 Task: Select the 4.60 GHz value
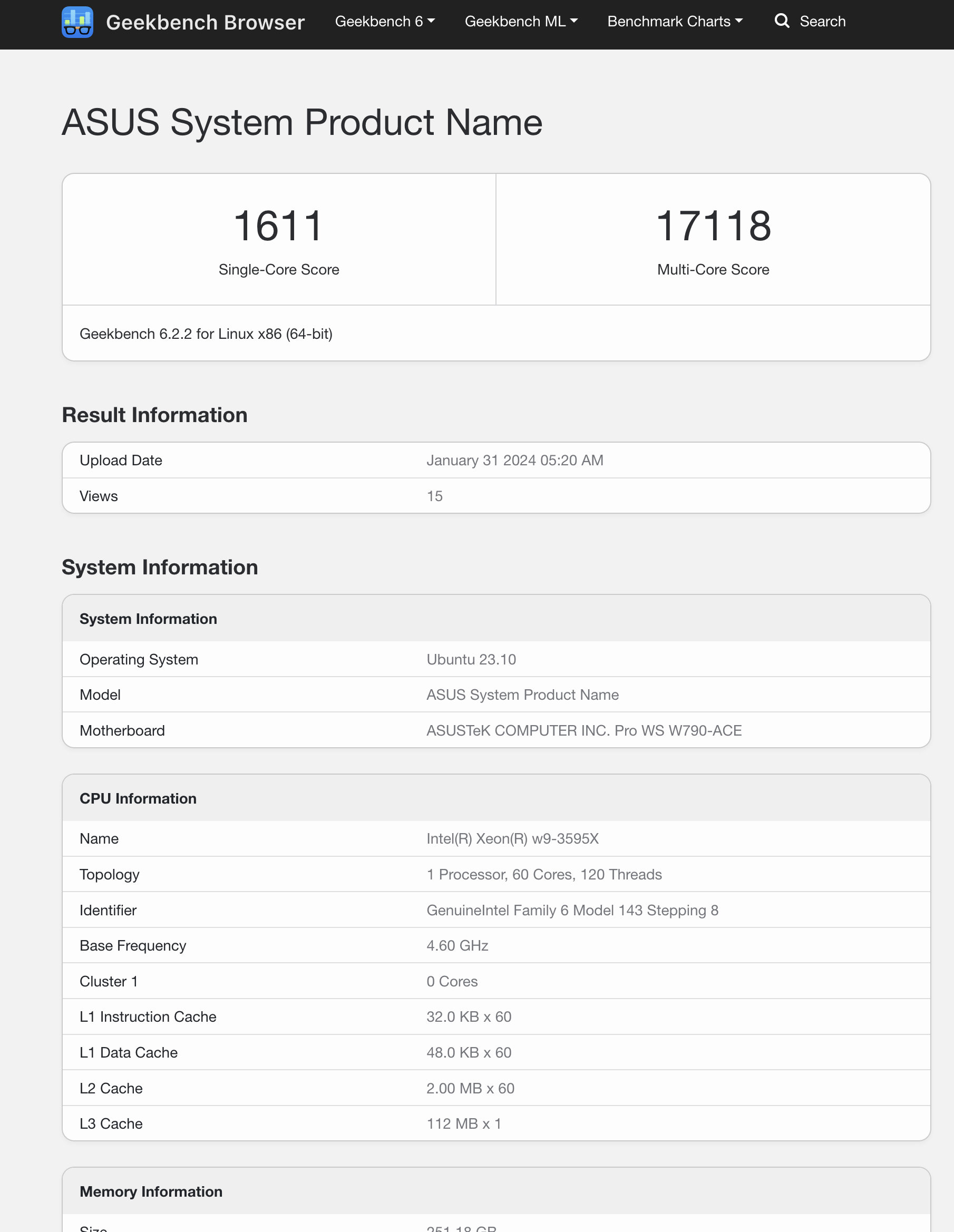coord(457,946)
